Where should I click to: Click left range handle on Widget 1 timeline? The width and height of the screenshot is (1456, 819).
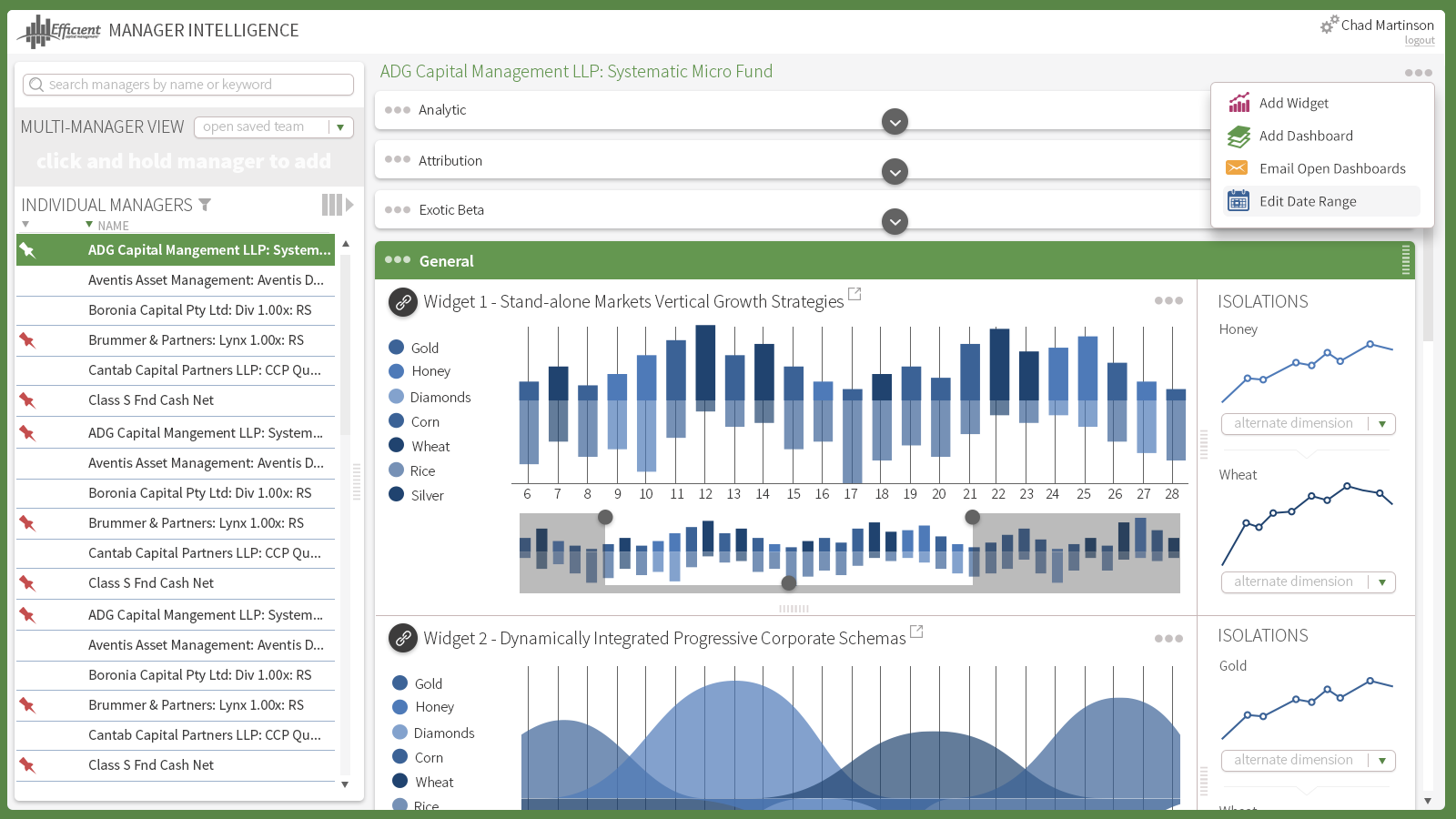tap(605, 517)
